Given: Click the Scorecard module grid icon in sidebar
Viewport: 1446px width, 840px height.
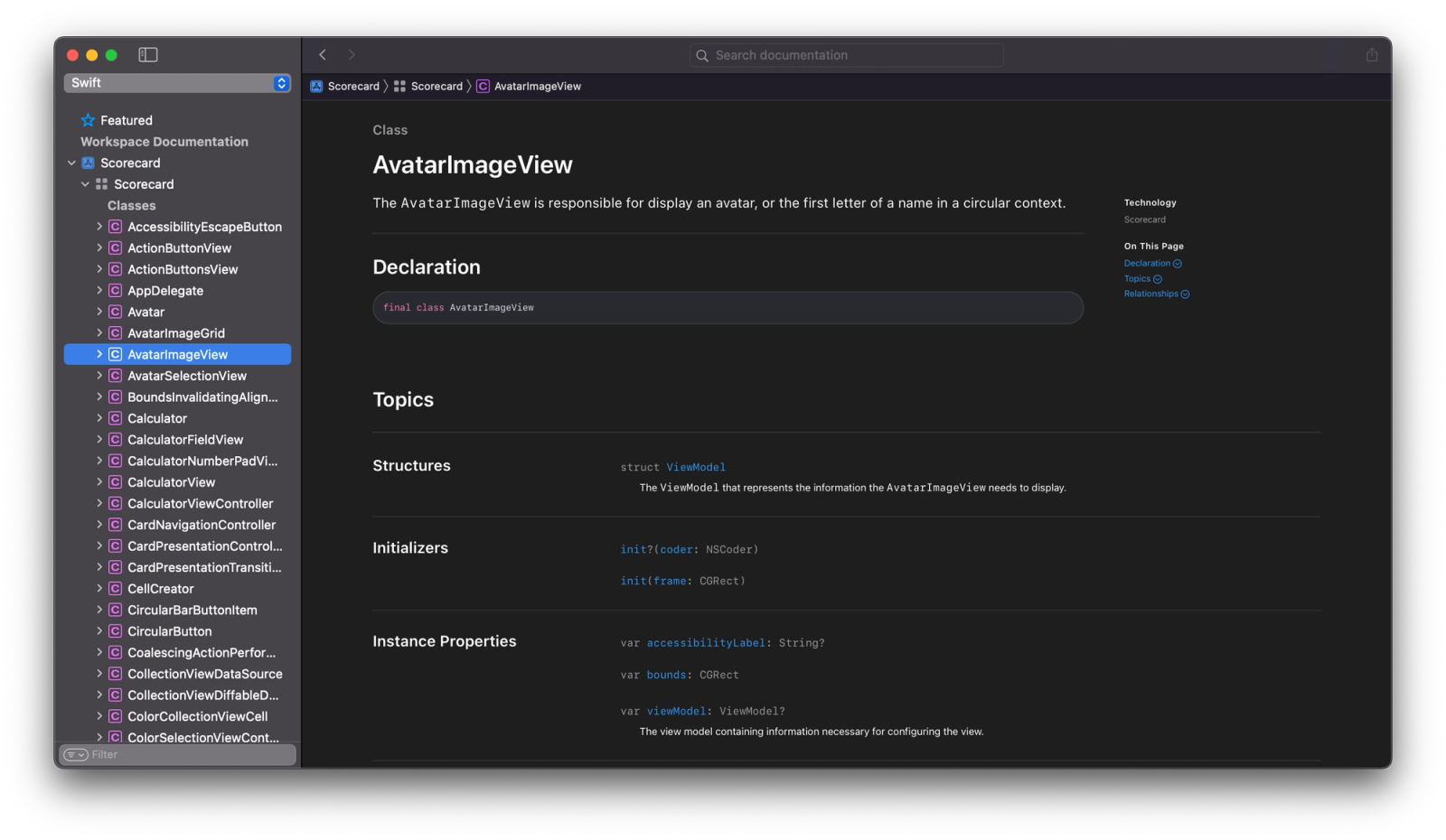Looking at the screenshot, I should coord(101,184).
